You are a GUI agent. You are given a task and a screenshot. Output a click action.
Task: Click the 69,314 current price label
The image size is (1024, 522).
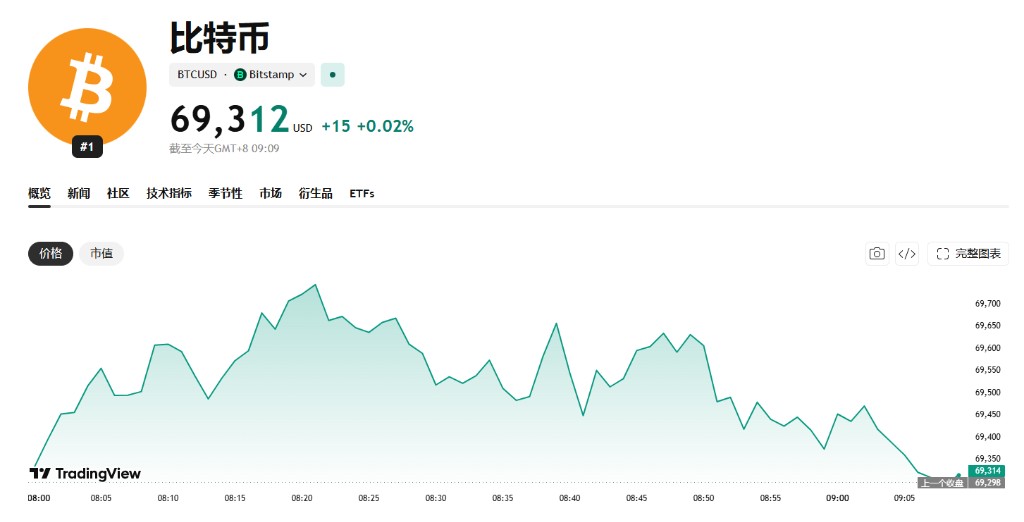click(x=987, y=470)
